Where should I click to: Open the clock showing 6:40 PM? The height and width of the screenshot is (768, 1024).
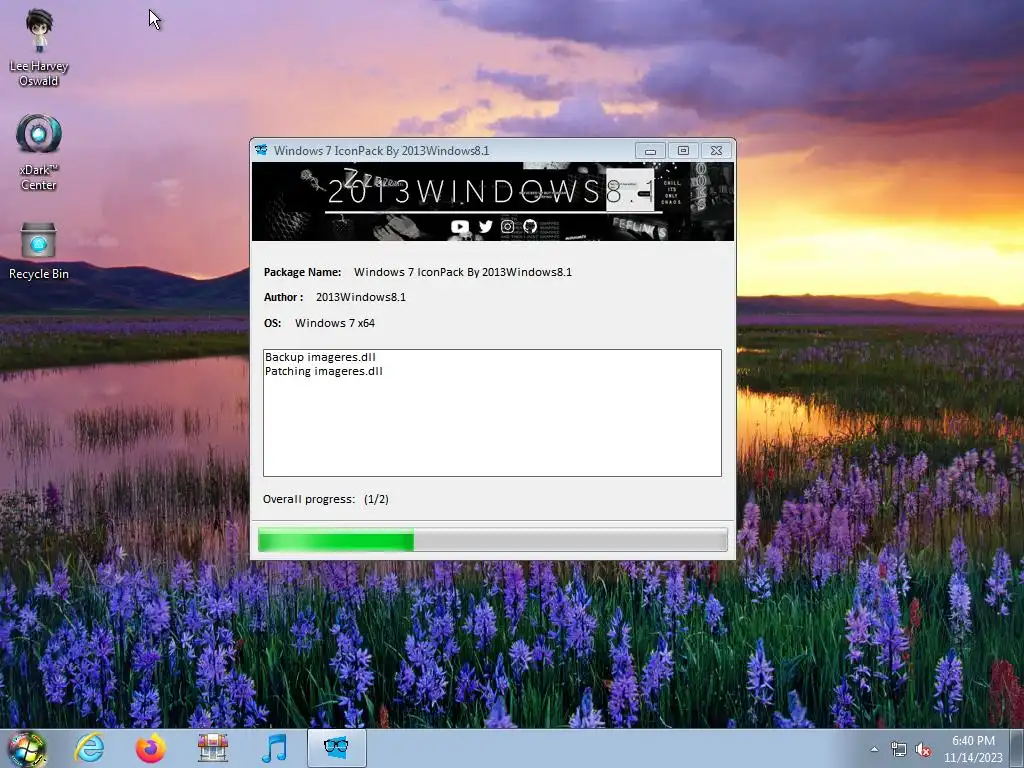coord(973,749)
